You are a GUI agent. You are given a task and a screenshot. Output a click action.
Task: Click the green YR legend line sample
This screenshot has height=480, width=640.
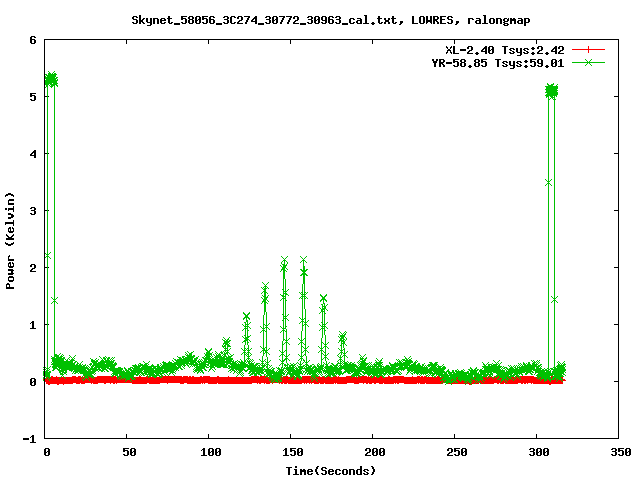click(x=588, y=62)
